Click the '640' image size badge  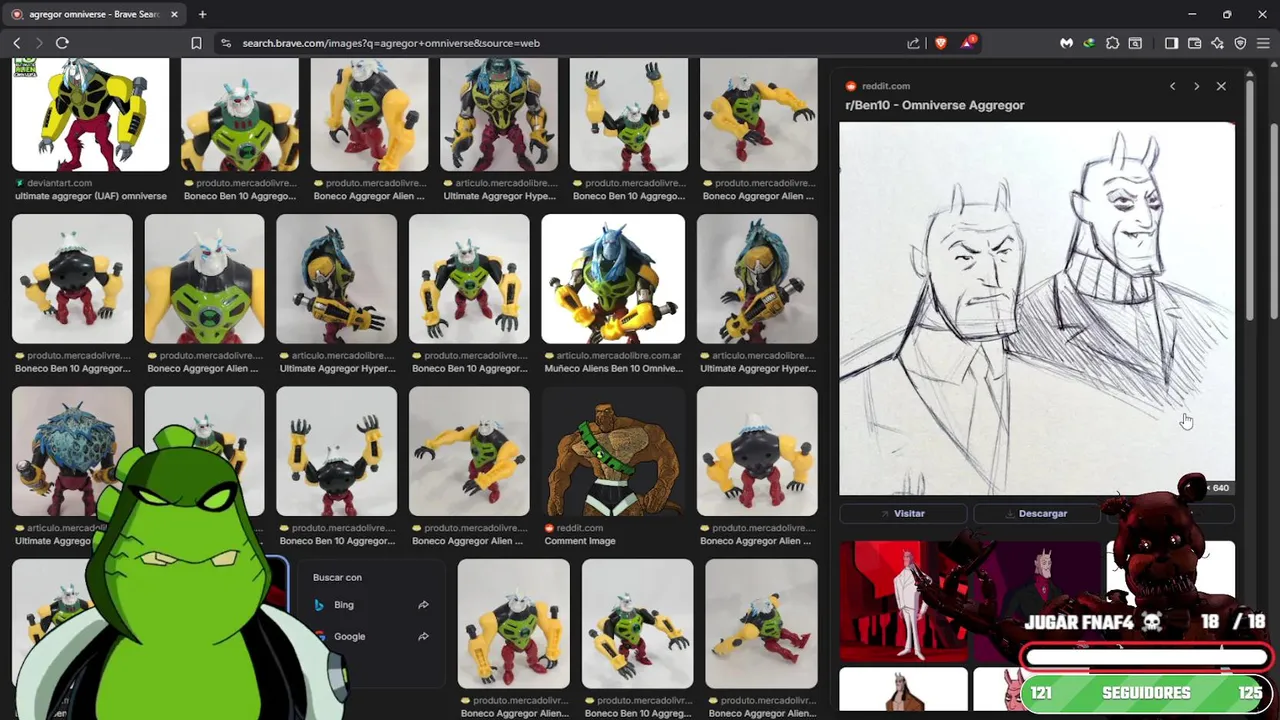pyautogui.click(x=1219, y=488)
